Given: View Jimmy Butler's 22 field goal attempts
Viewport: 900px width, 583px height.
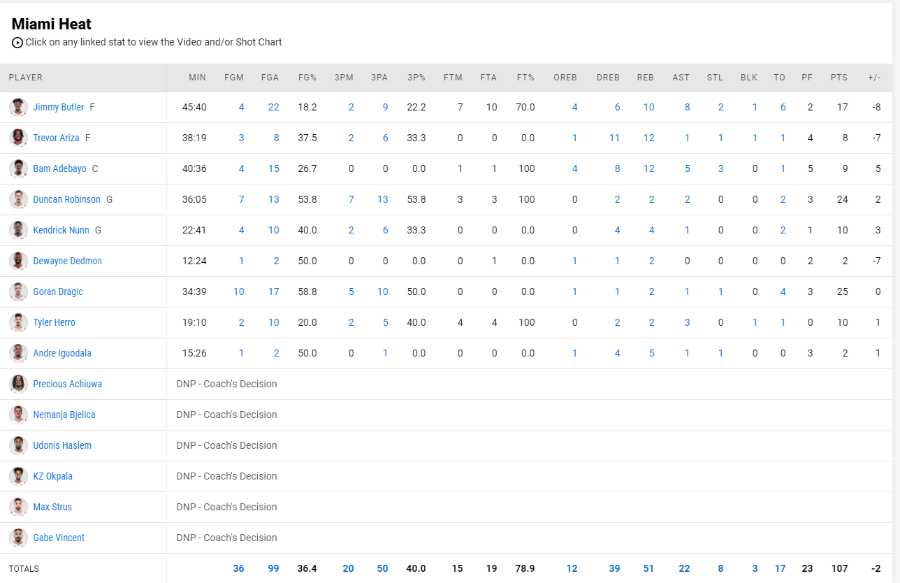Looking at the screenshot, I should click(274, 107).
